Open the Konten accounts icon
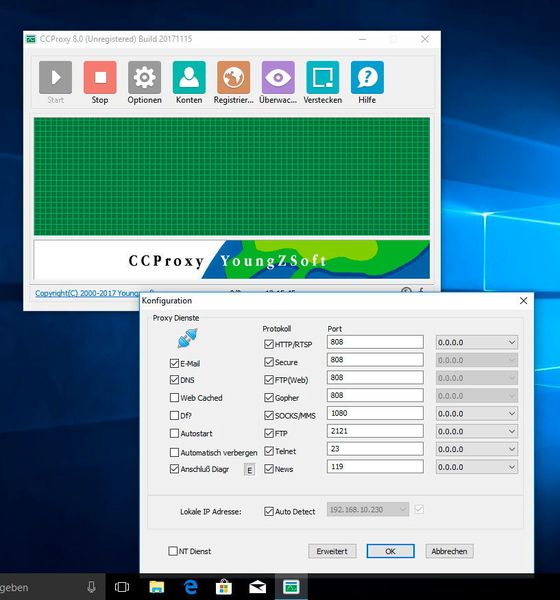The width and height of the screenshot is (560, 600). point(189,77)
